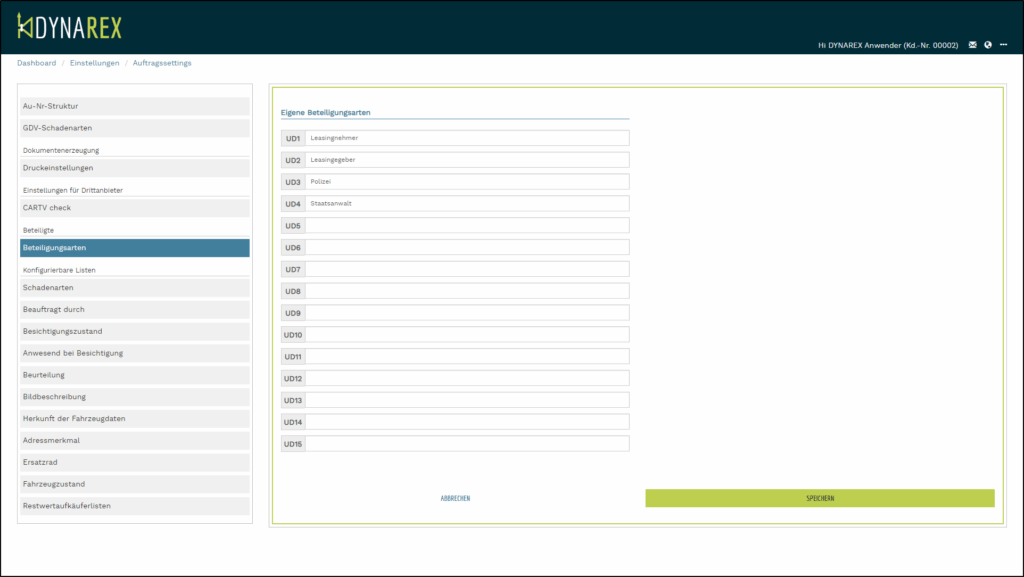Viewport: 1024px width, 577px height.
Task: Click the UD3 field with Polizei
Action: pos(467,182)
